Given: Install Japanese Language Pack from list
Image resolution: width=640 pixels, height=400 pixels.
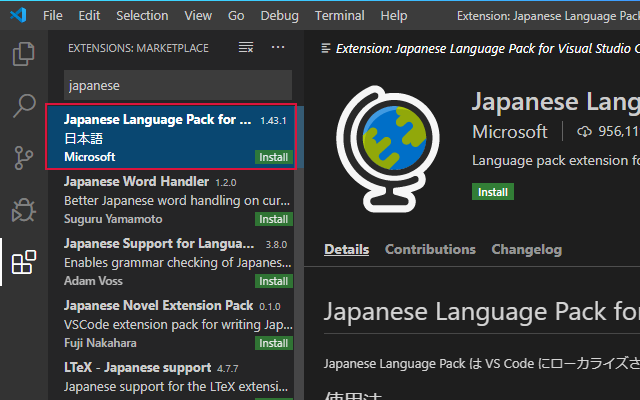Looking at the screenshot, I should point(273,157).
